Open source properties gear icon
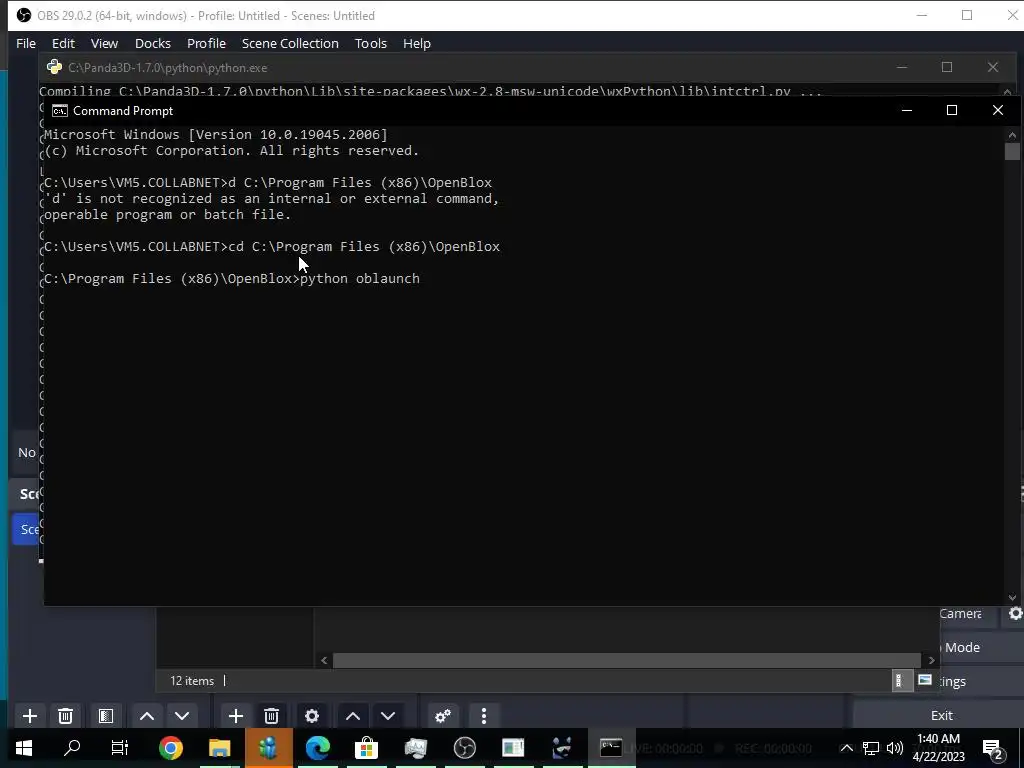1024x768 pixels. tap(312, 716)
